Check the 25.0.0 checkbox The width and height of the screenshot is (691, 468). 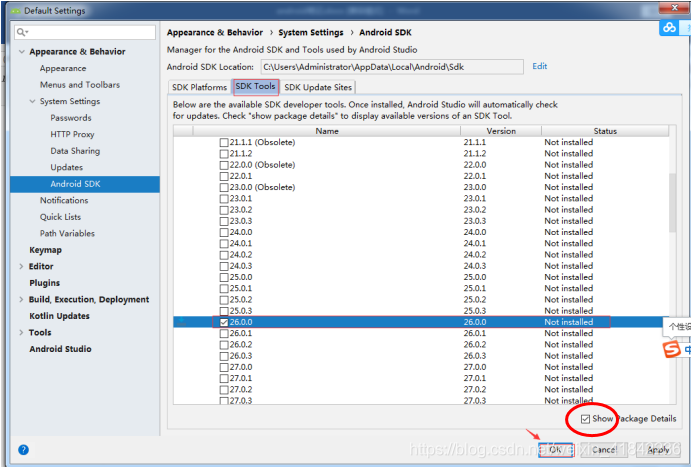point(224,278)
